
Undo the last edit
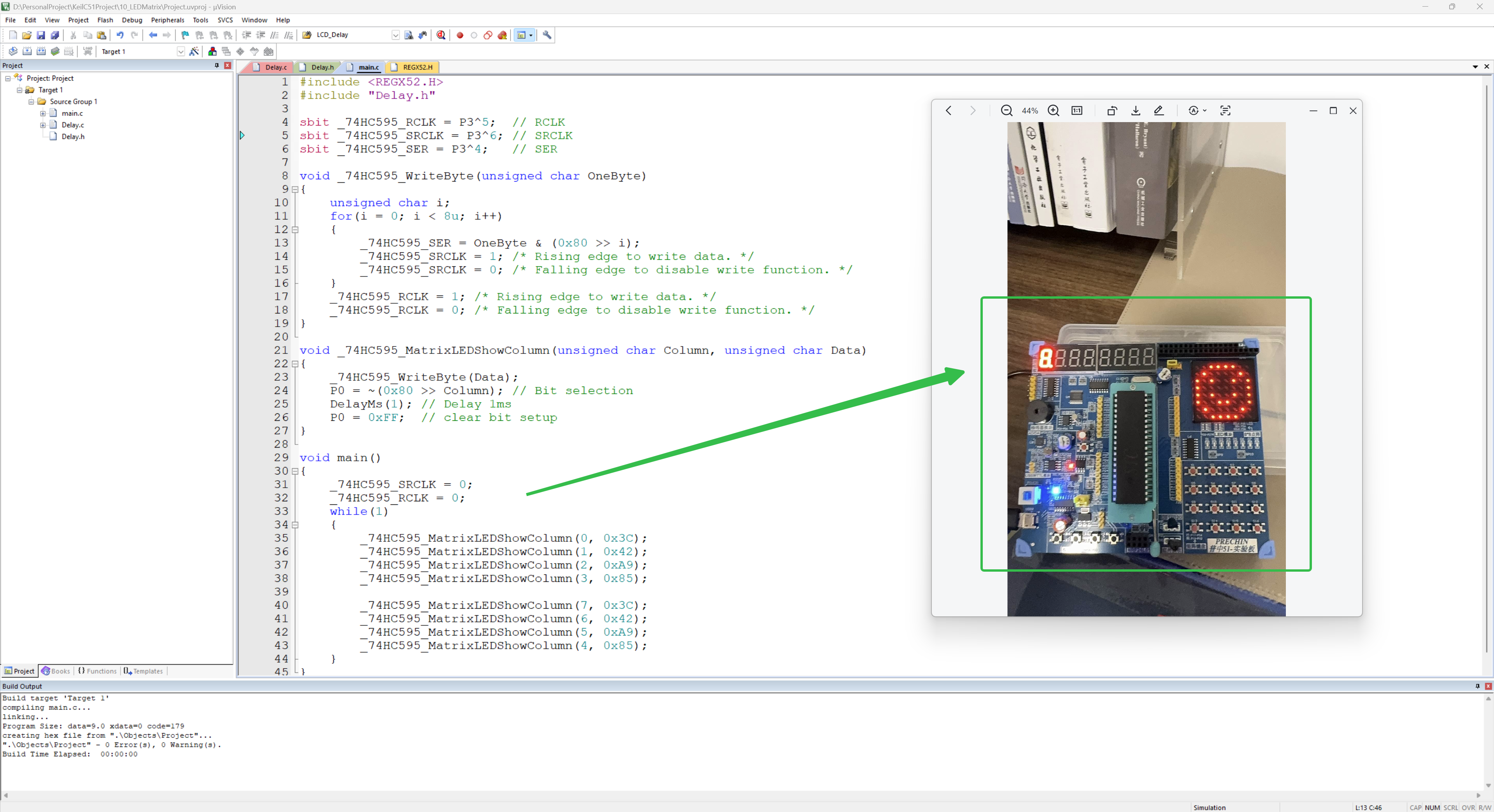click(119, 35)
